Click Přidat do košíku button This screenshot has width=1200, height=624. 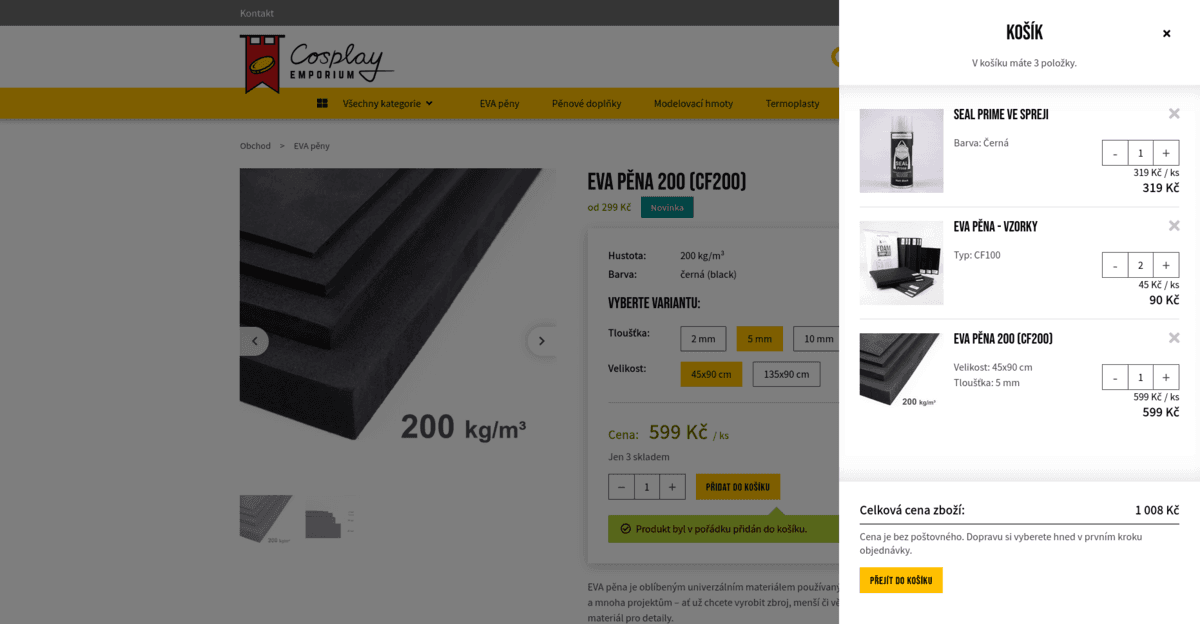click(x=738, y=487)
